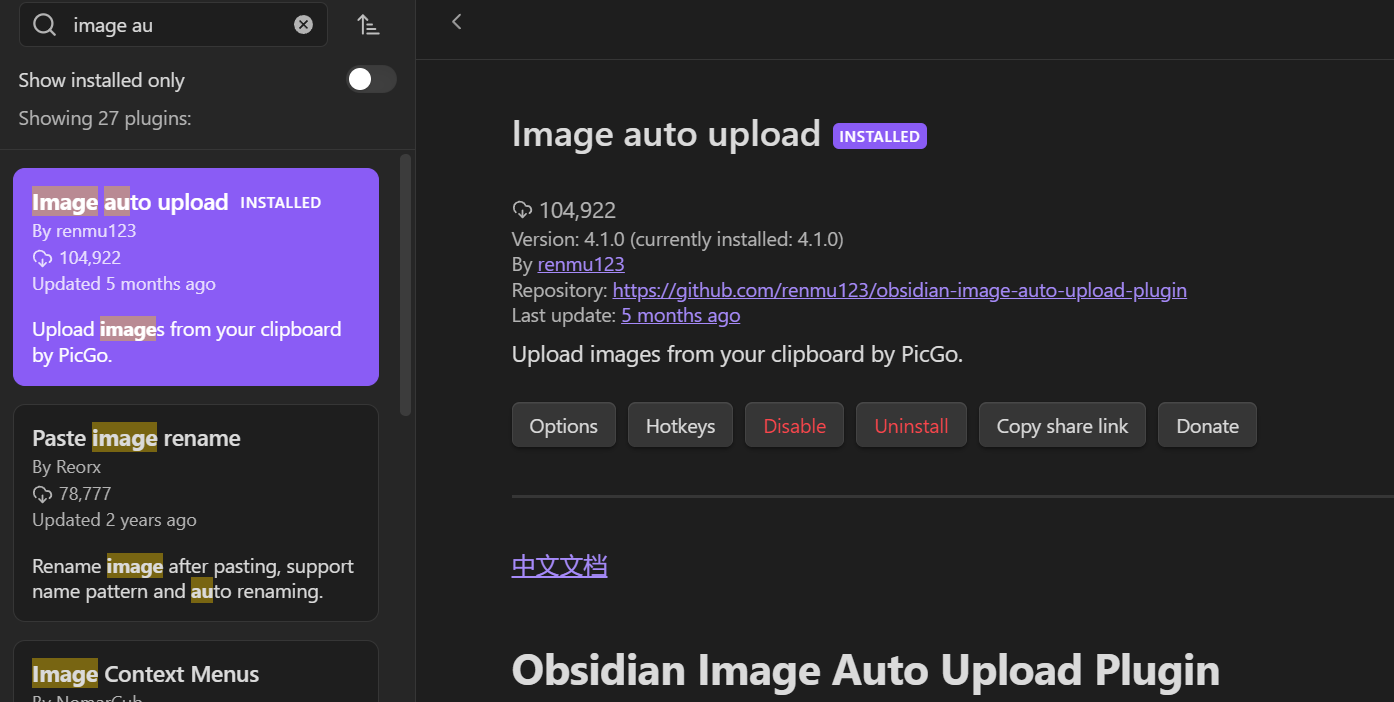Viewport: 1394px width, 702px height.
Task: Open the 中文文档 documentation link
Action: tap(559, 566)
